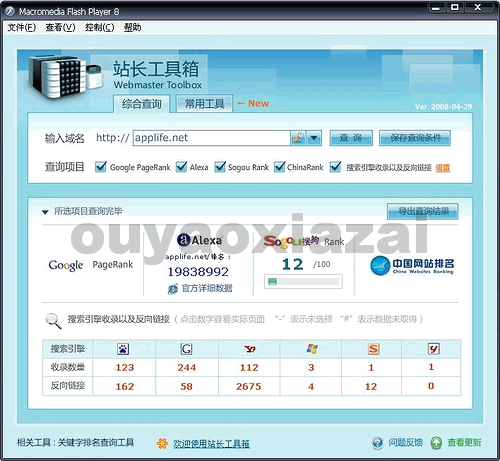Uncheck the Alexa query option
The height and width of the screenshot is (461, 500).
(x=181, y=167)
